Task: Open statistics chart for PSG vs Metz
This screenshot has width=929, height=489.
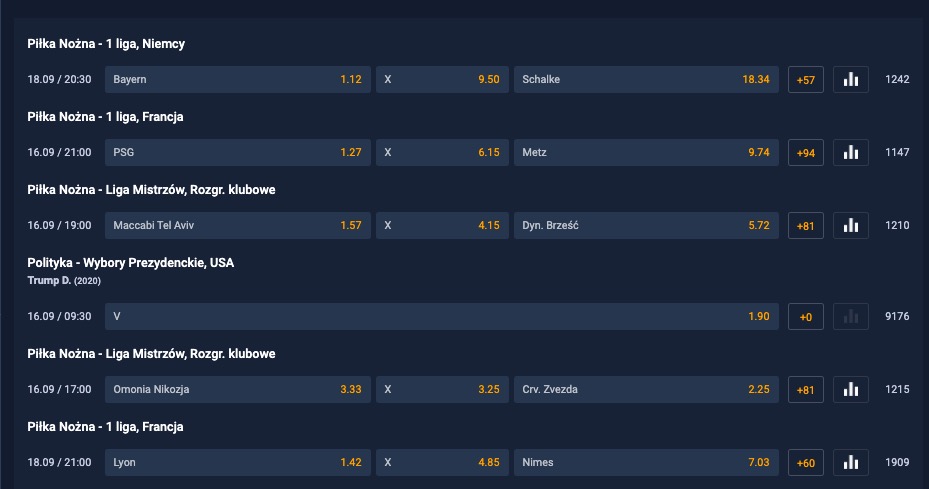Action: coord(851,152)
